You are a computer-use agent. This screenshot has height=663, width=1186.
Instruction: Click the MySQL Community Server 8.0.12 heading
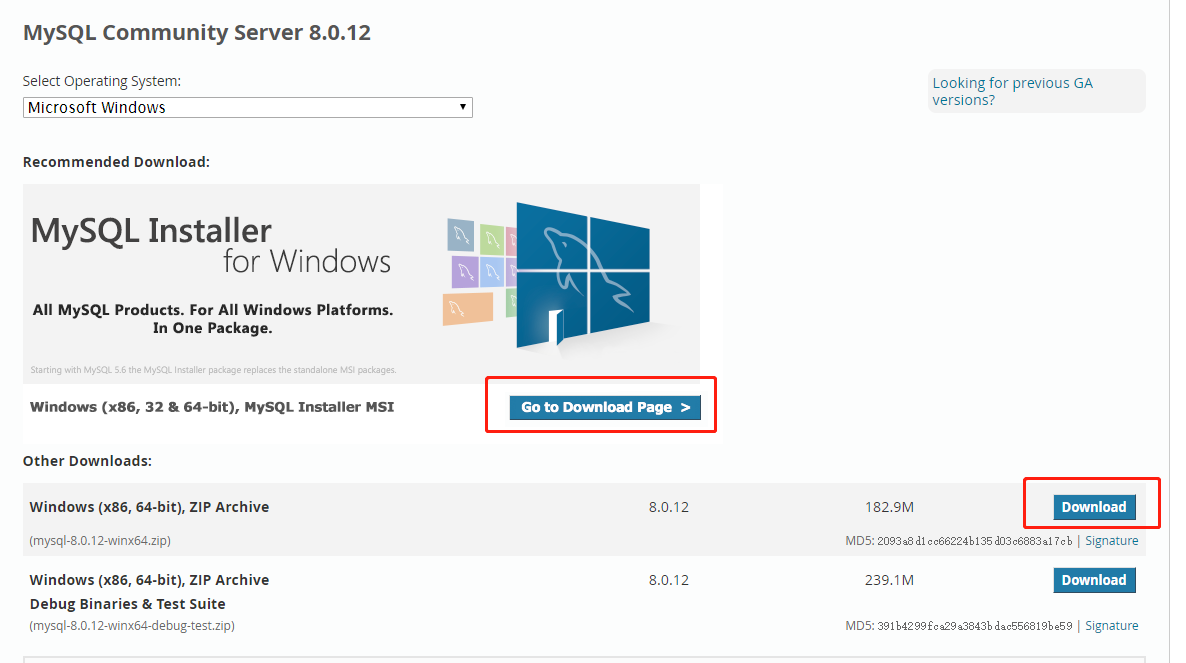(x=197, y=32)
